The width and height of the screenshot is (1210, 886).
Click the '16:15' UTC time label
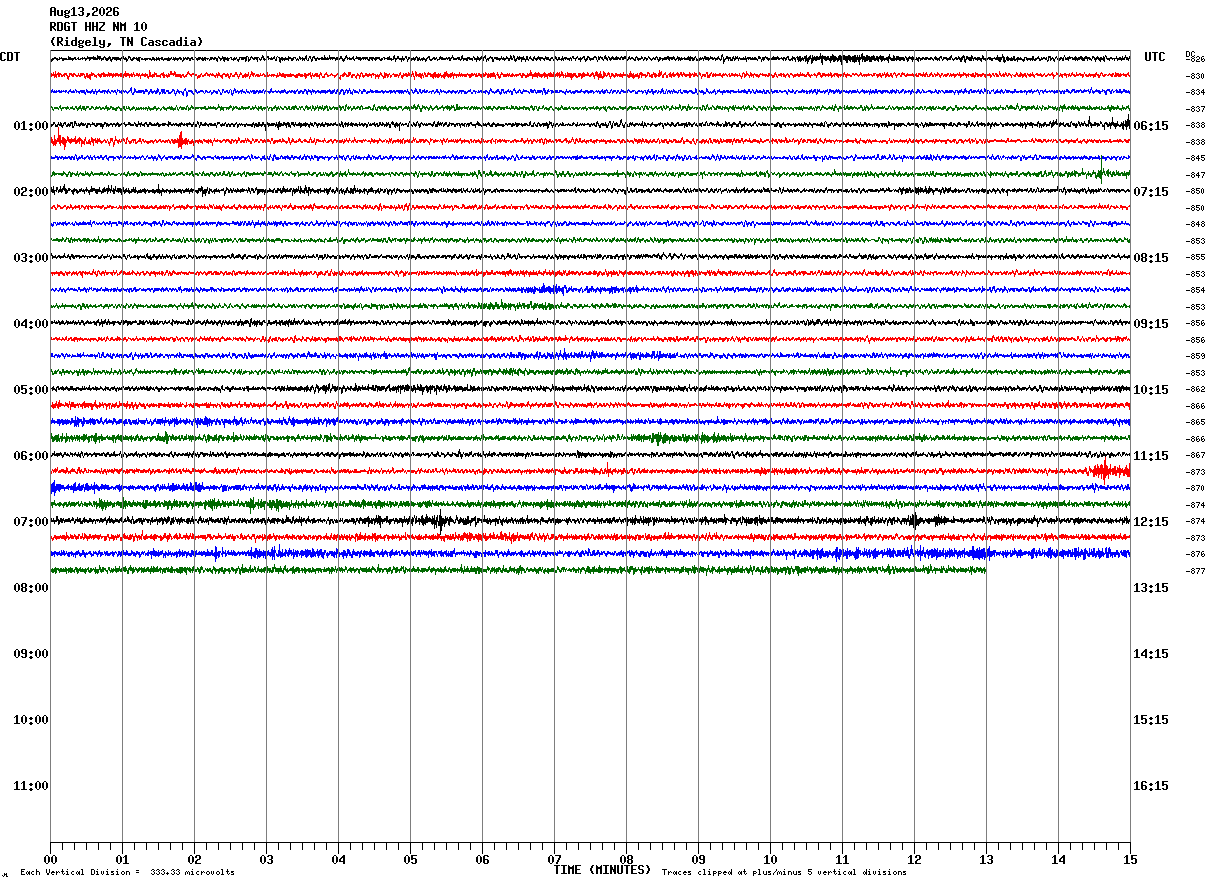pos(1152,786)
